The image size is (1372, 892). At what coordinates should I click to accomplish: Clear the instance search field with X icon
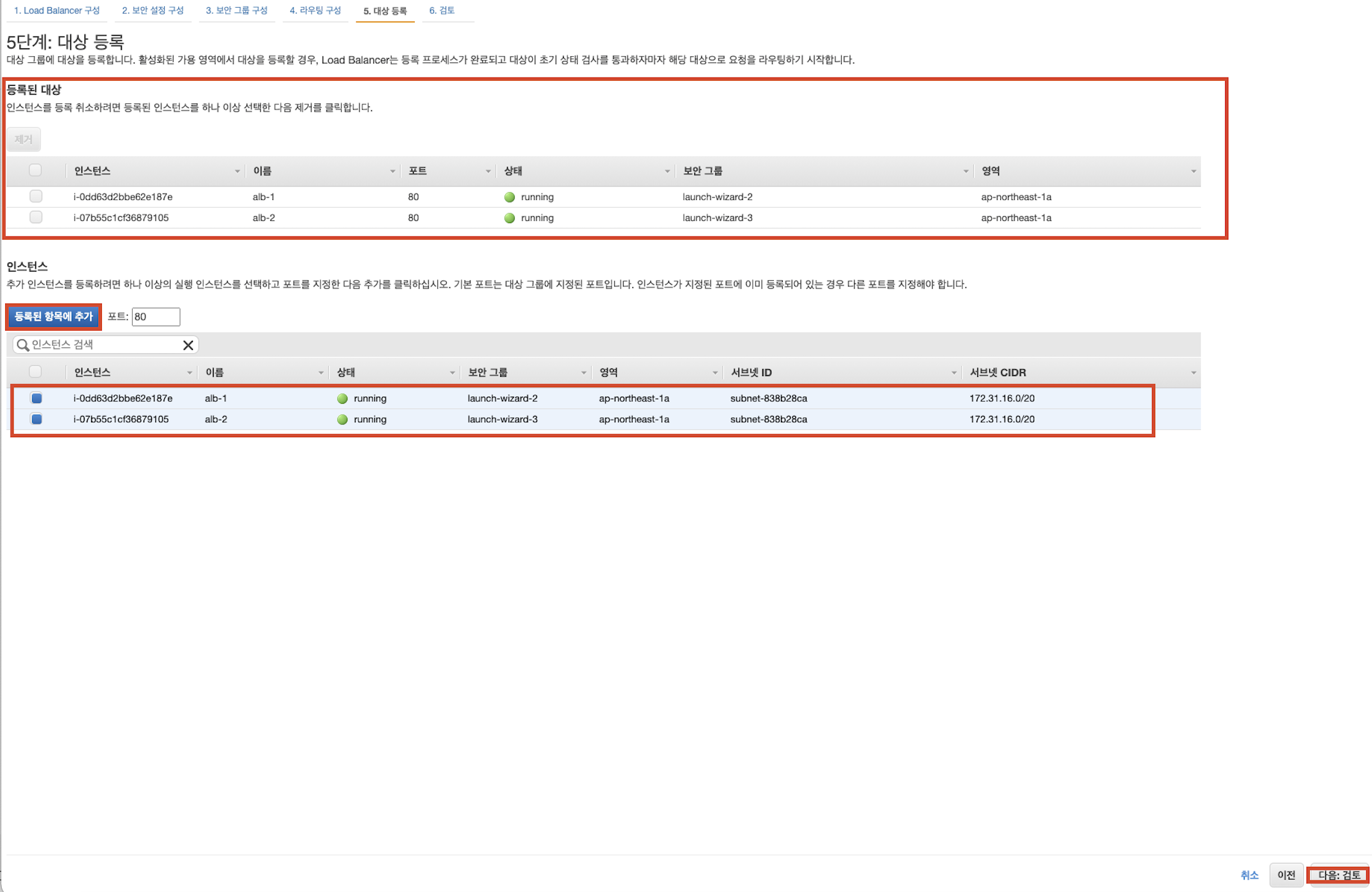(x=188, y=345)
